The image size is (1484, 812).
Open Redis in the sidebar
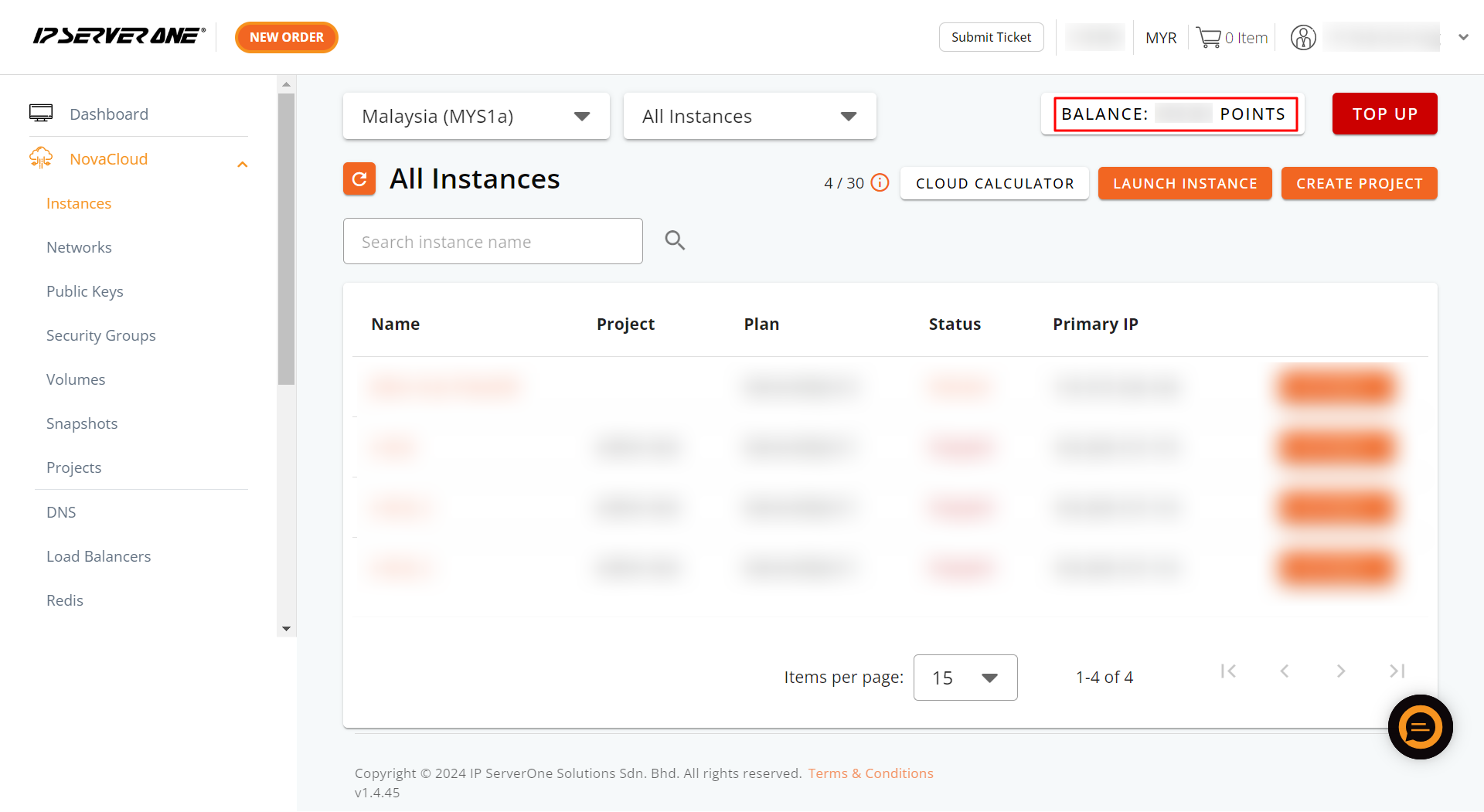tap(65, 600)
